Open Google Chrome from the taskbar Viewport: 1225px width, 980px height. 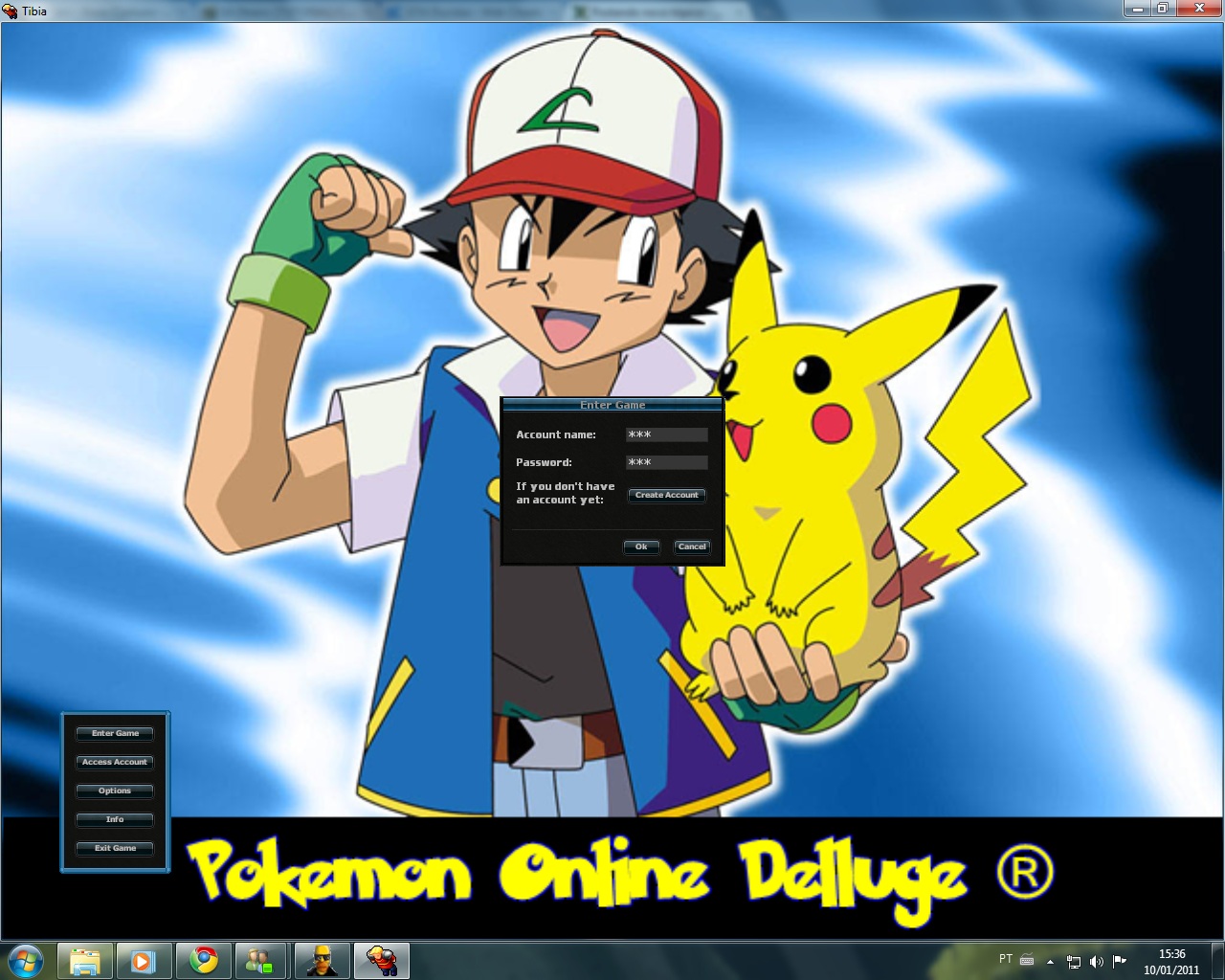click(203, 960)
